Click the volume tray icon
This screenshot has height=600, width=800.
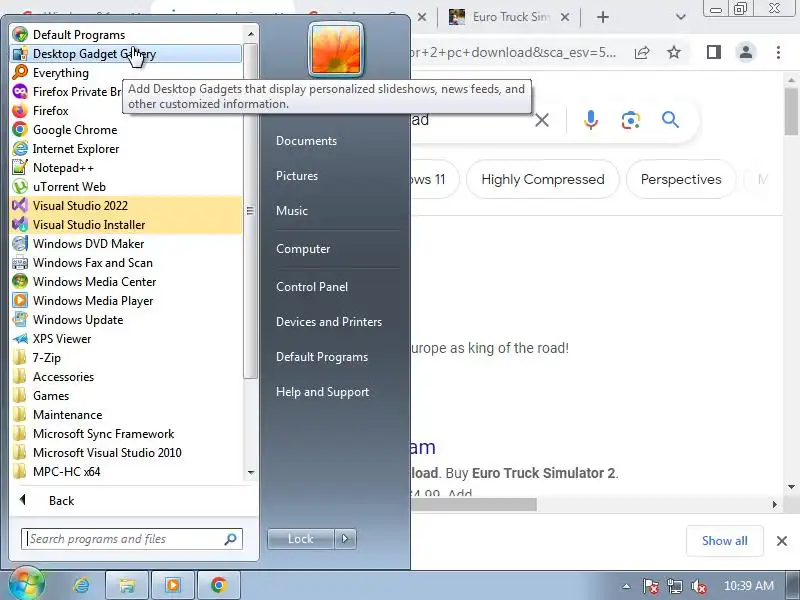698,586
